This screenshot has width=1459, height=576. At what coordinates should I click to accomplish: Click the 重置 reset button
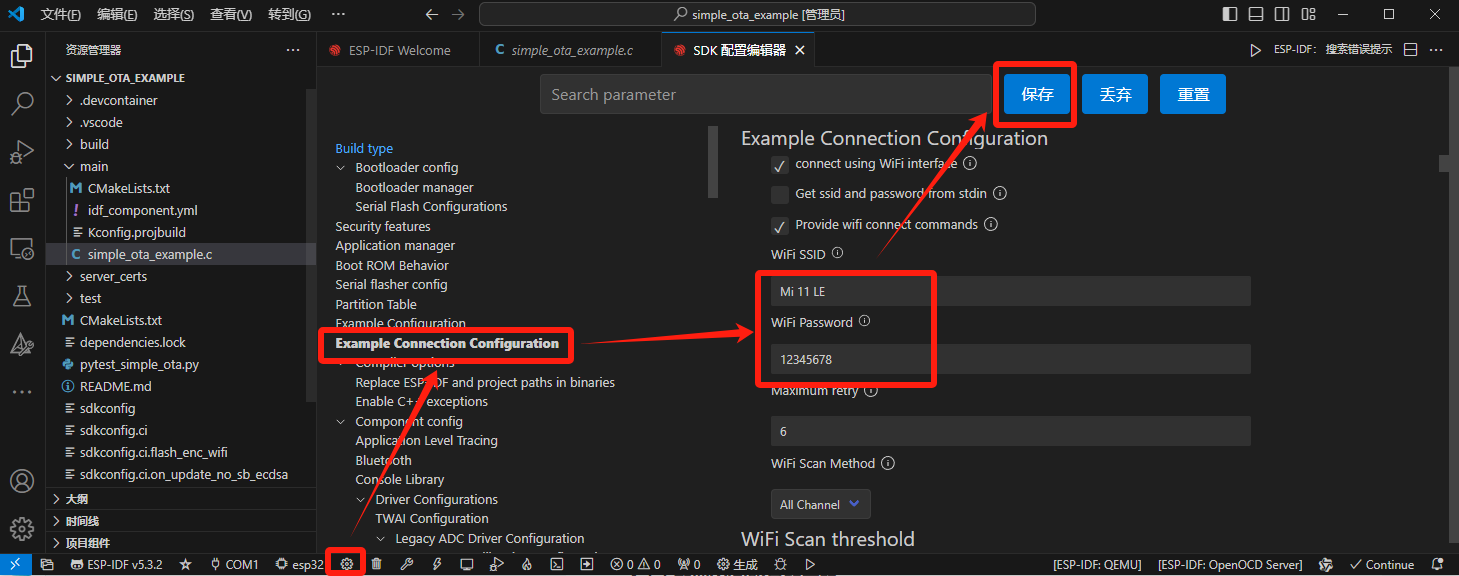[x=1193, y=95]
